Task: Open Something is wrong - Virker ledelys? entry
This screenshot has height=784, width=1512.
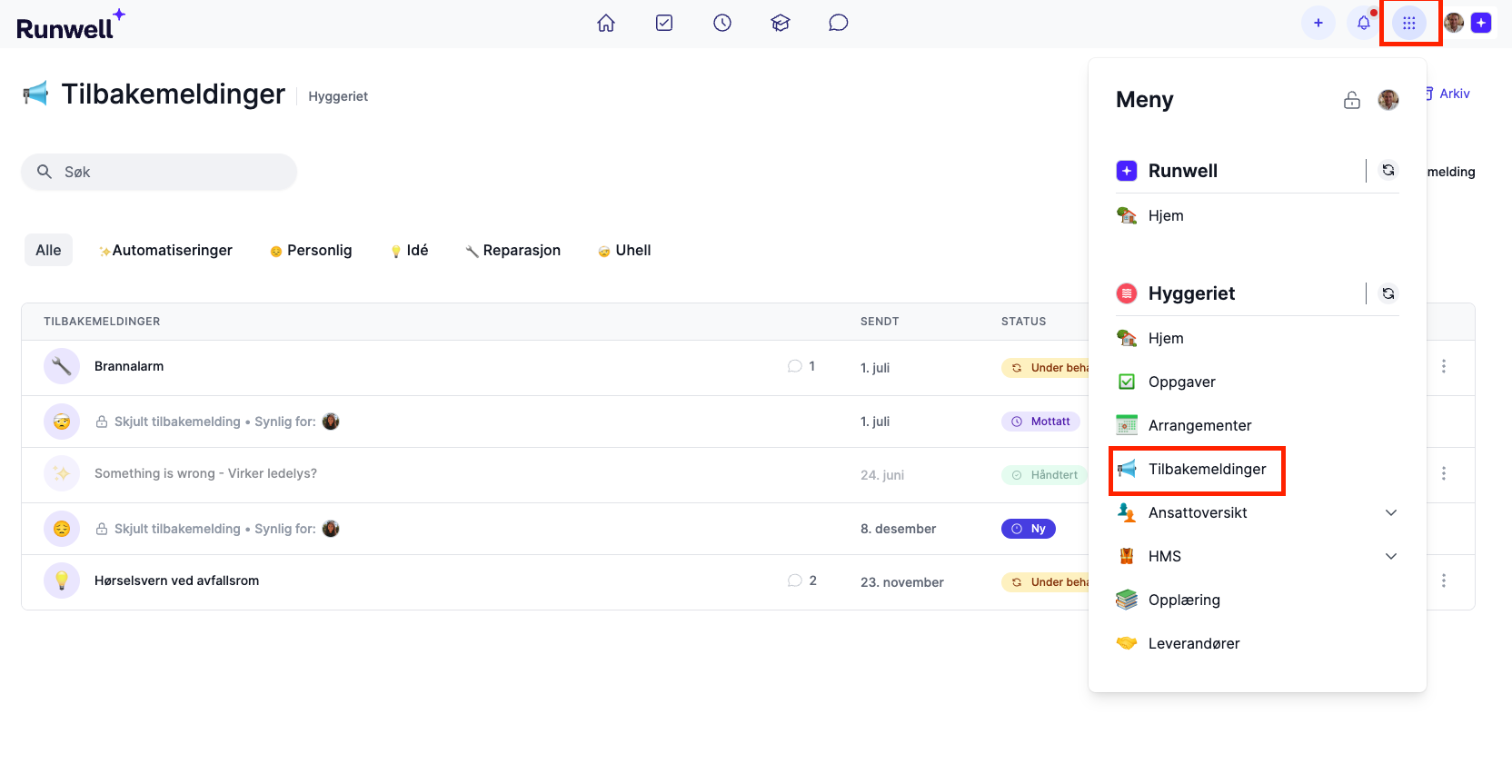Action: click(x=205, y=473)
